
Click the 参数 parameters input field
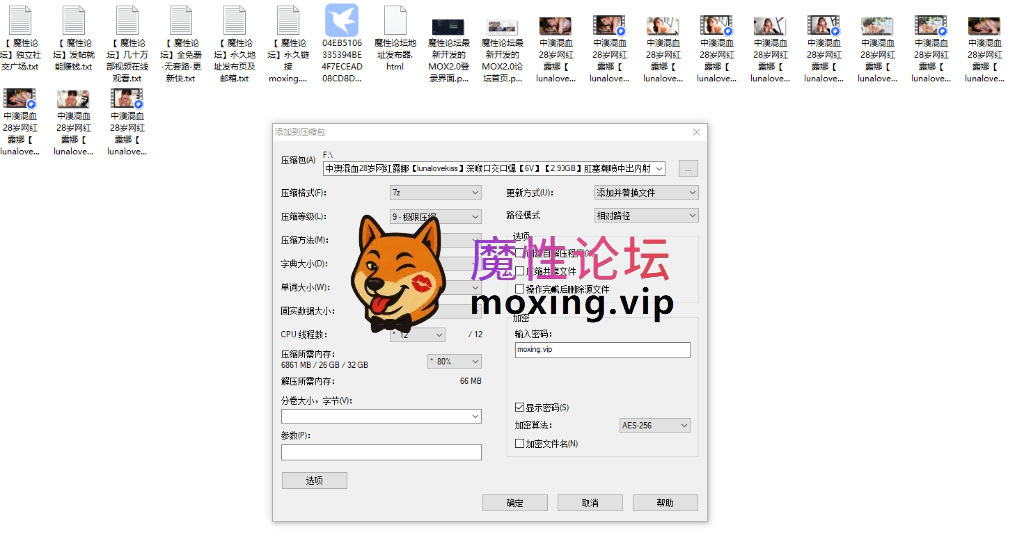pyautogui.click(x=381, y=452)
